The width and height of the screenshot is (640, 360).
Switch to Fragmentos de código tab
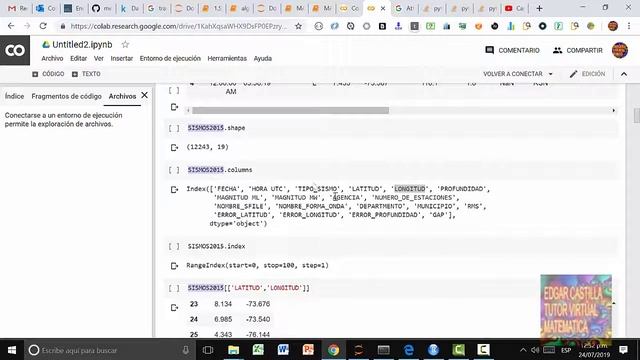click(x=67, y=96)
